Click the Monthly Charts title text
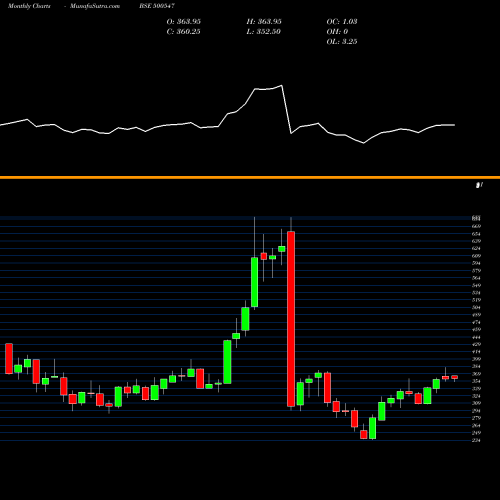 pos(29,6)
